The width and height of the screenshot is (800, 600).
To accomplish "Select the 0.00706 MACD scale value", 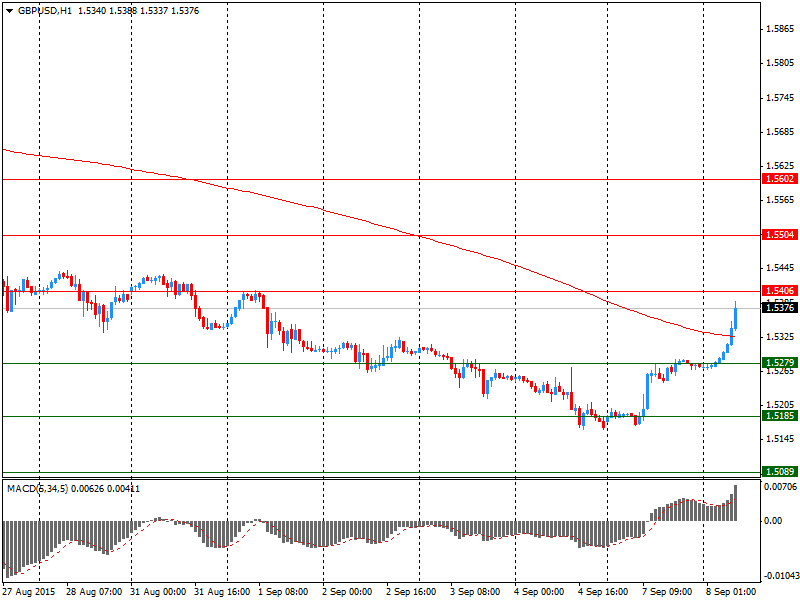I will [x=780, y=487].
